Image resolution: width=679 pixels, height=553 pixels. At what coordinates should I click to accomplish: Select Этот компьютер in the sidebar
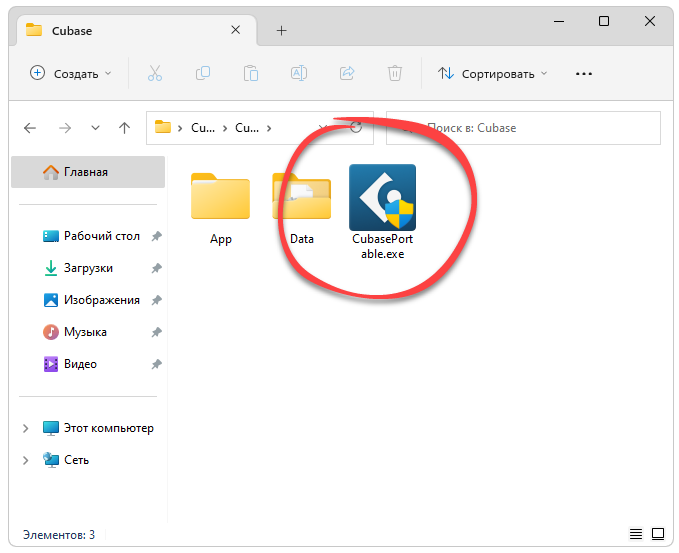(98, 428)
